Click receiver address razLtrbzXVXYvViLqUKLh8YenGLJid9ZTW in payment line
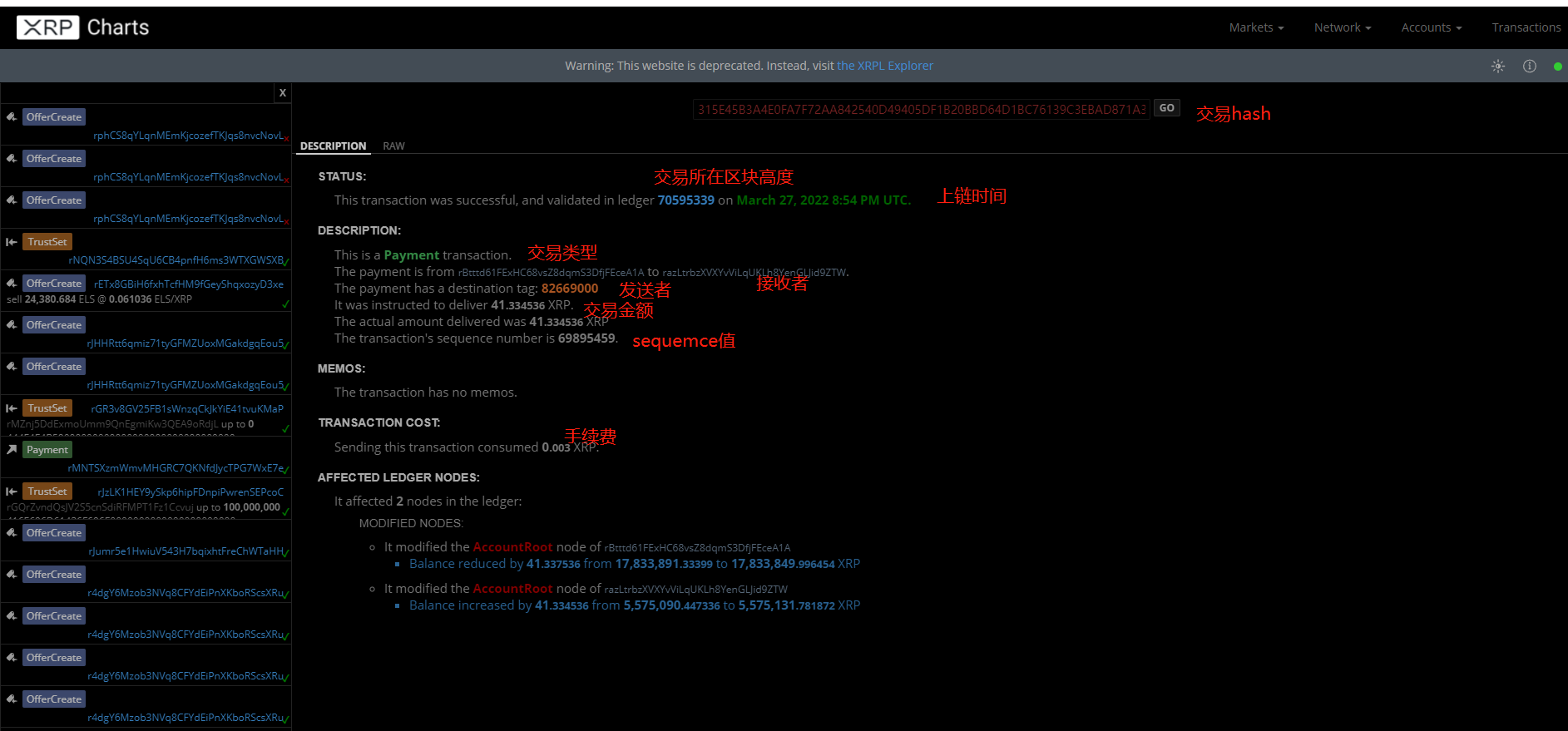1568x731 pixels. click(x=754, y=273)
